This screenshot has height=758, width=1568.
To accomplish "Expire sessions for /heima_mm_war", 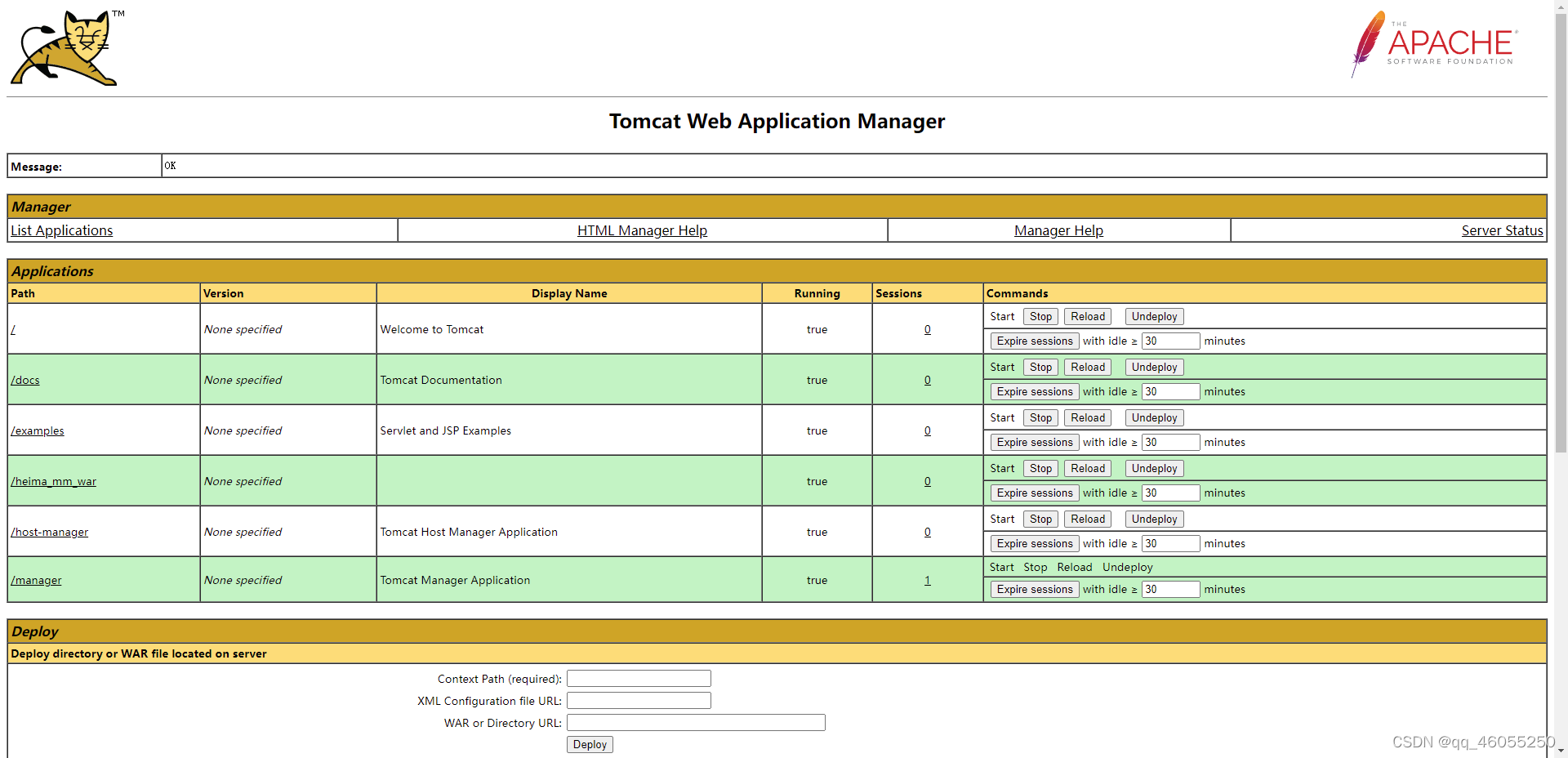I will 1035,493.
